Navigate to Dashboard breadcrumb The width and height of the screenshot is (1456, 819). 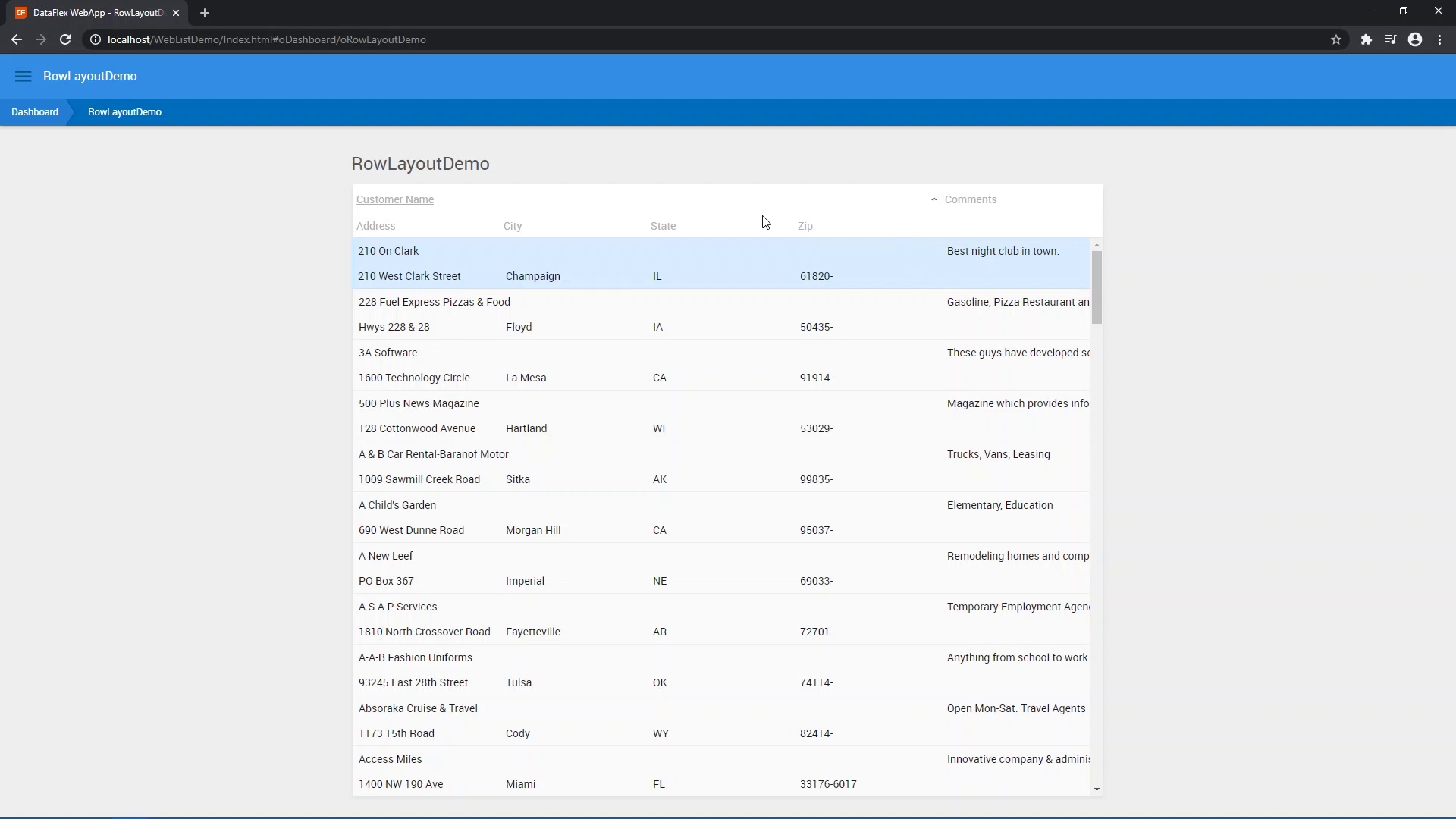[35, 112]
